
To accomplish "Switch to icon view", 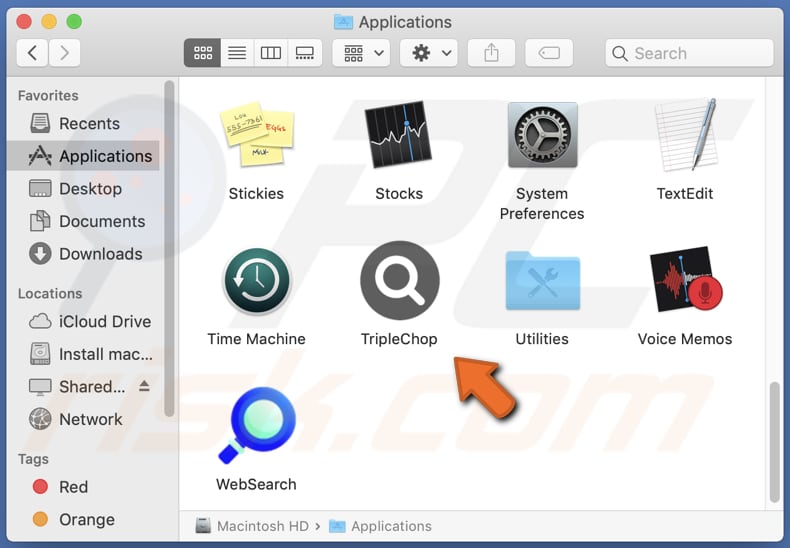I will (203, 53).
